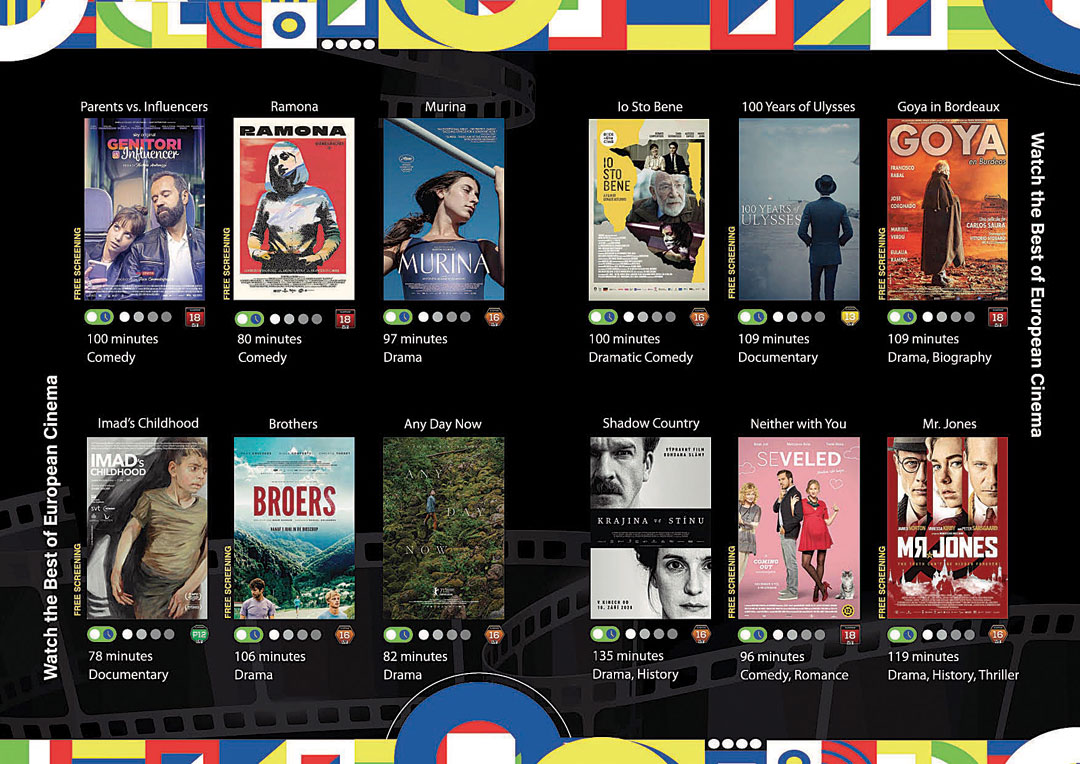
Task: Click the 'Drama, History, Thriller' genre text
Action: click(953, 675)
